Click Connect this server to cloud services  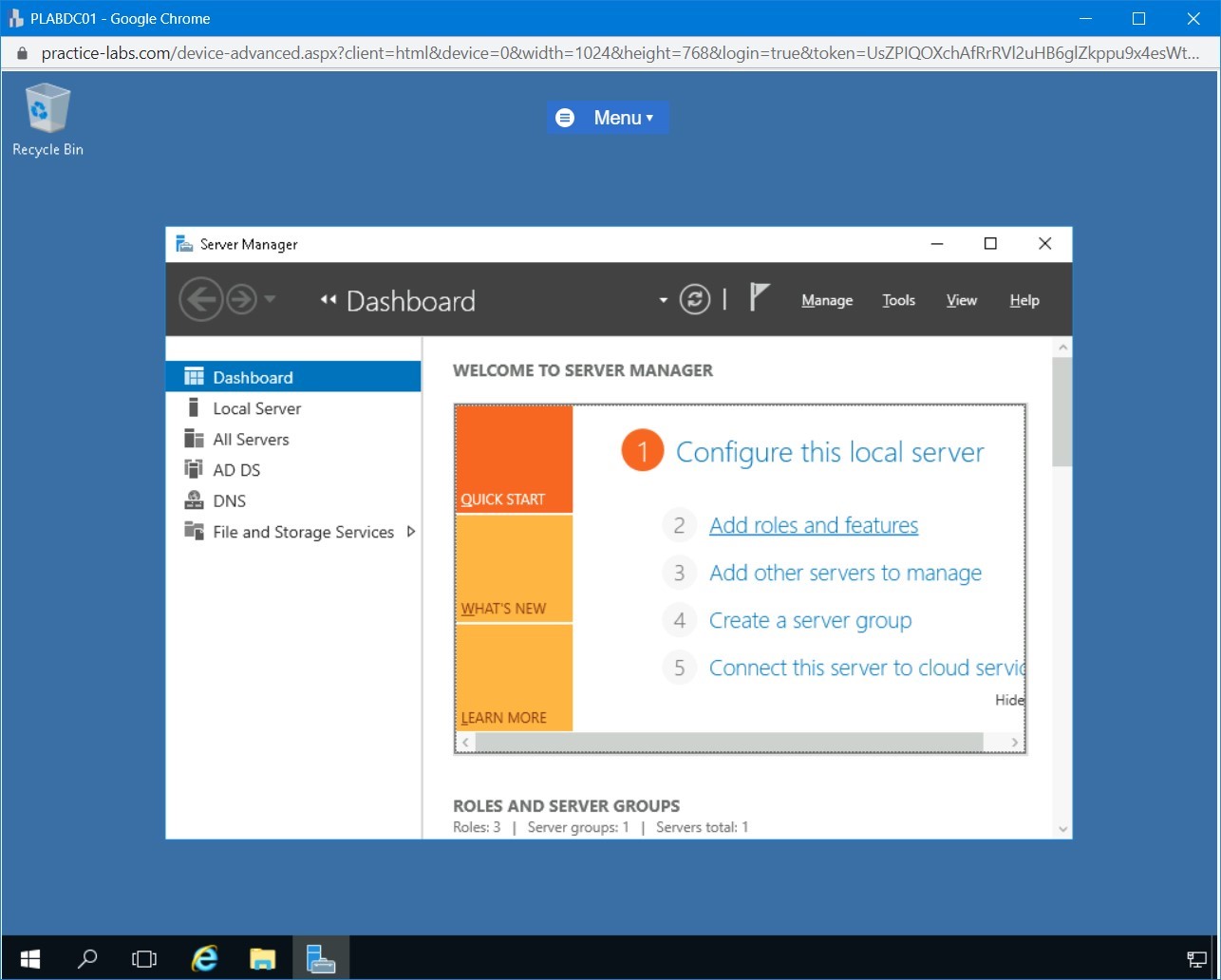tap(866, 668)
